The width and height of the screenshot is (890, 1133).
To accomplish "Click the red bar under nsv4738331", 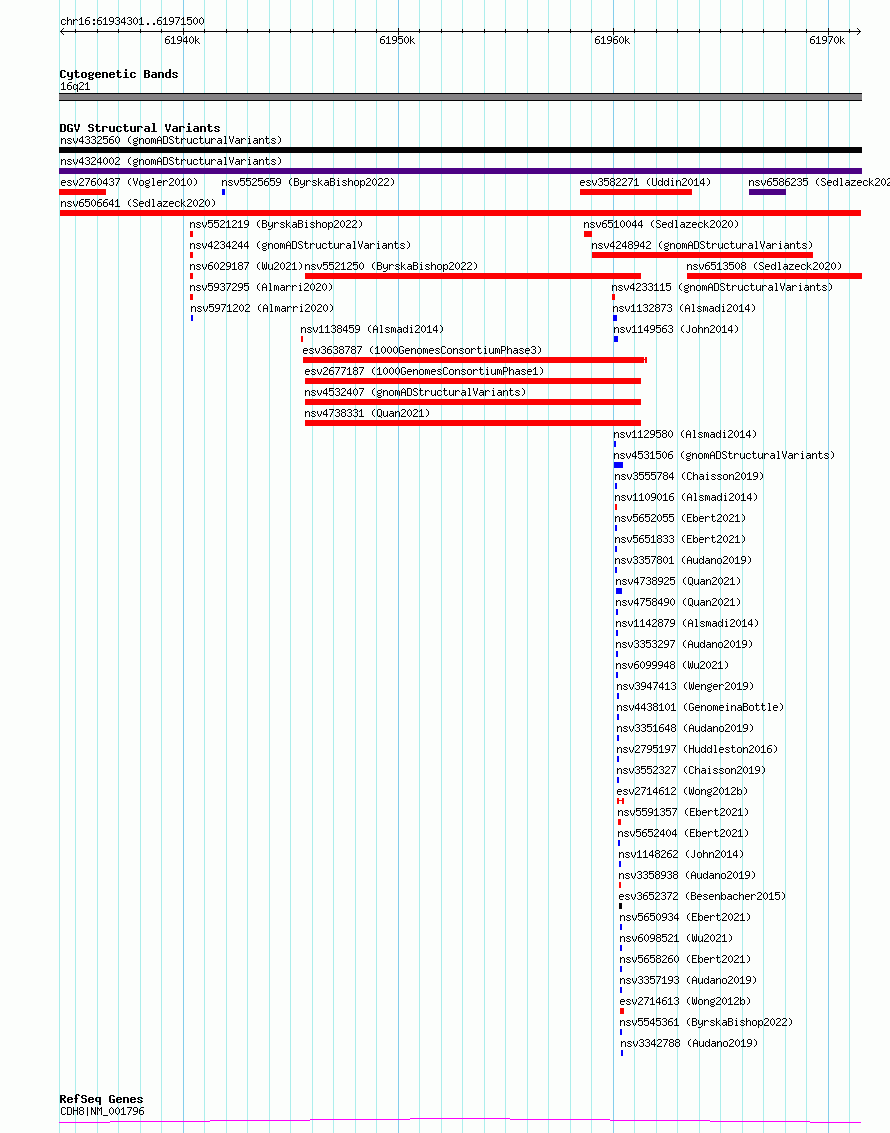I will 472,423.
